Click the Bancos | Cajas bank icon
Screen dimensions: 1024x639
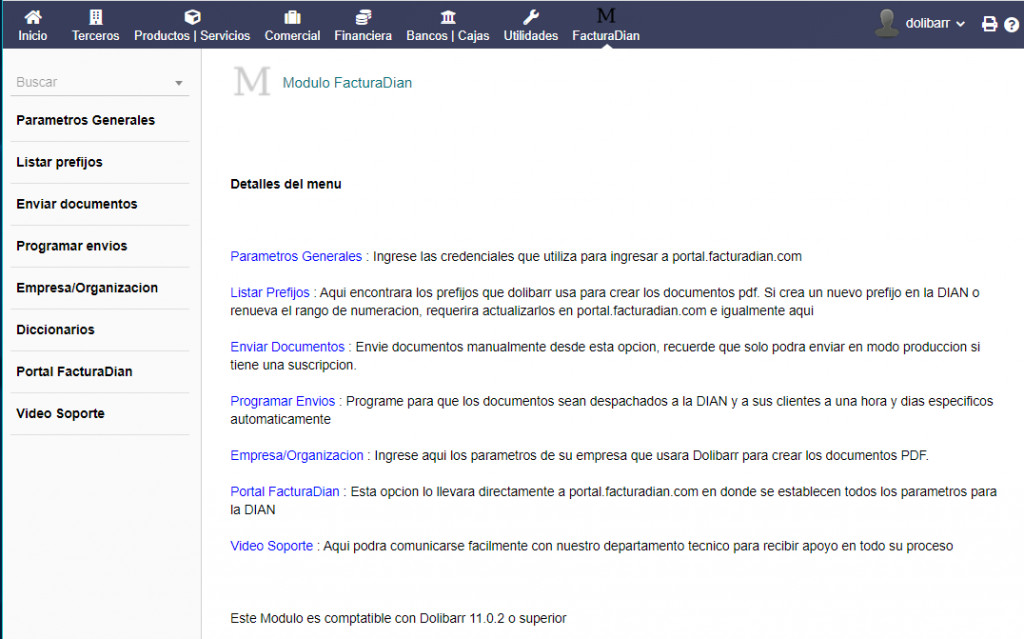(x=447, y=17)
